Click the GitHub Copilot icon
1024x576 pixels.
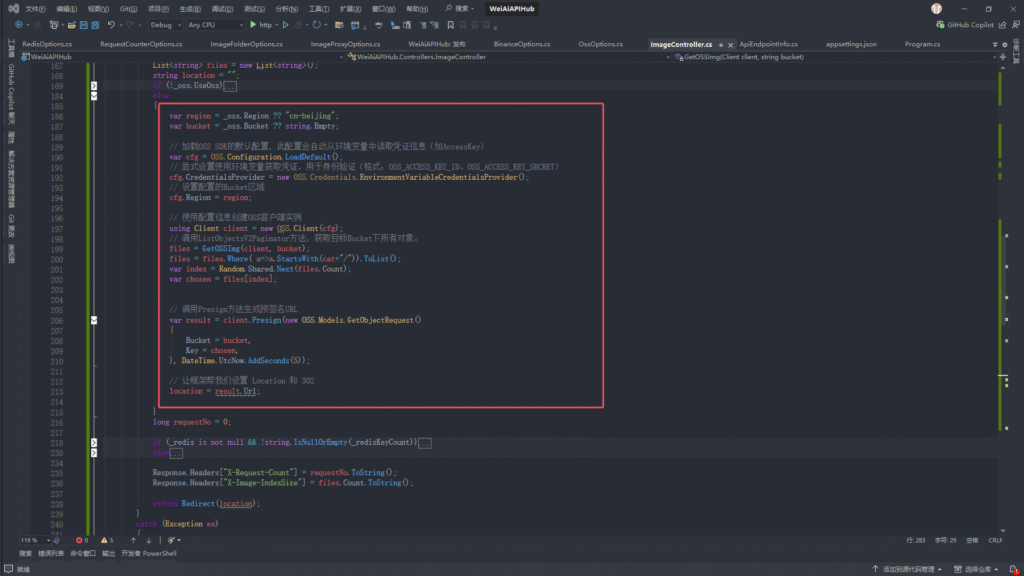(938, 25)
